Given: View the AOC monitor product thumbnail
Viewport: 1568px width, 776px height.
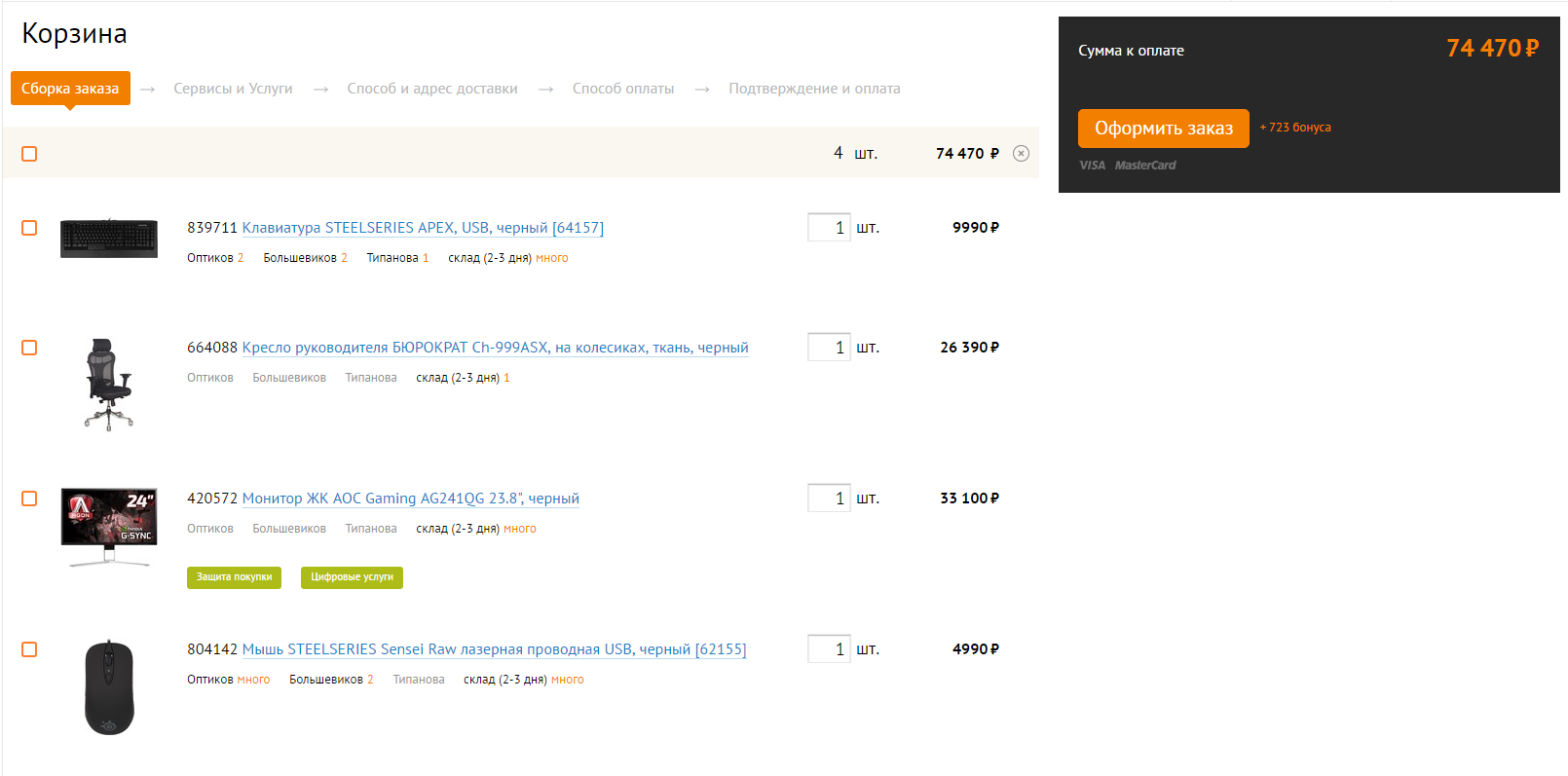Looking at the screenshot, I should tap(109, 527).
